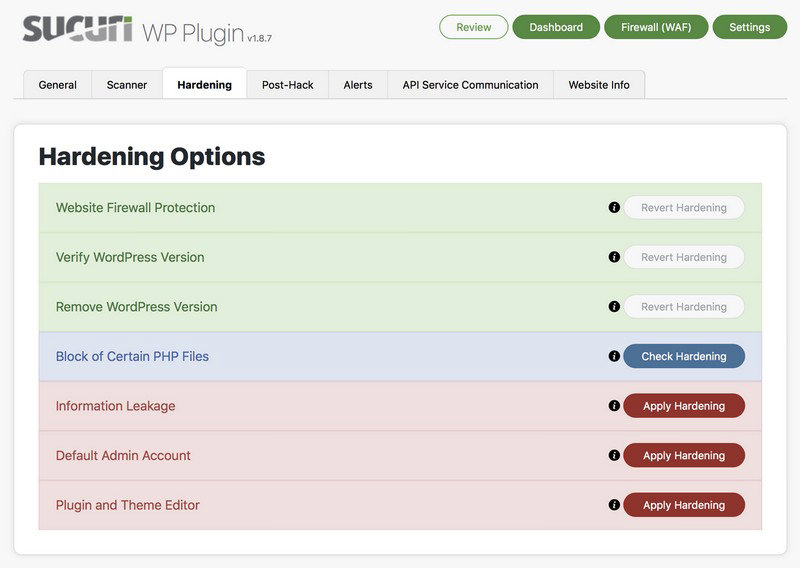The height and width of the screenshot is (568, 800).
Task: Click the v1.8.7 version text
Action: (x=259, y=38)
